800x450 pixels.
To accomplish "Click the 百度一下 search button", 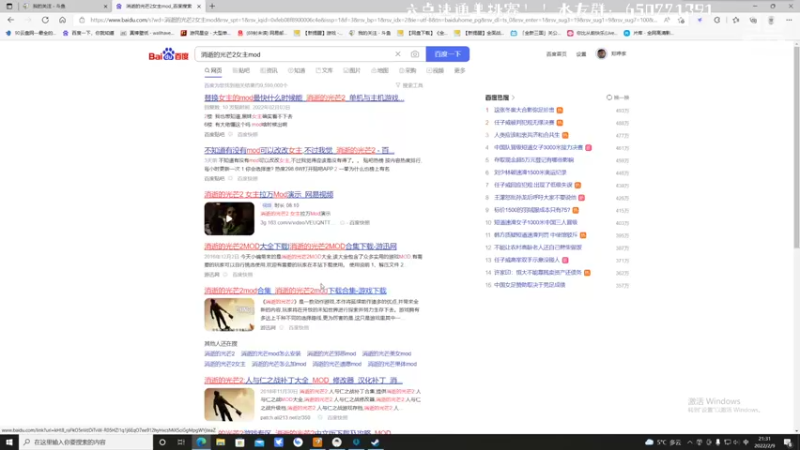I will [447, 54].
